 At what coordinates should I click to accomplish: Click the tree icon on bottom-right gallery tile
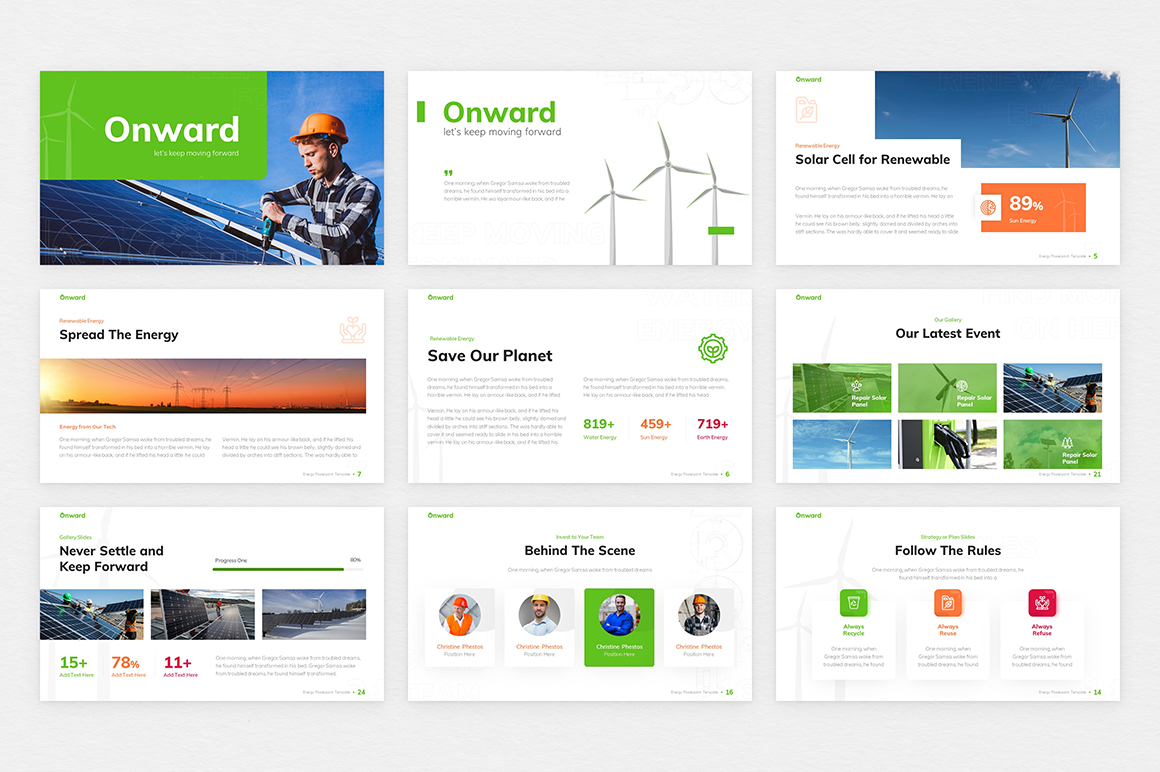point(1068,442)
